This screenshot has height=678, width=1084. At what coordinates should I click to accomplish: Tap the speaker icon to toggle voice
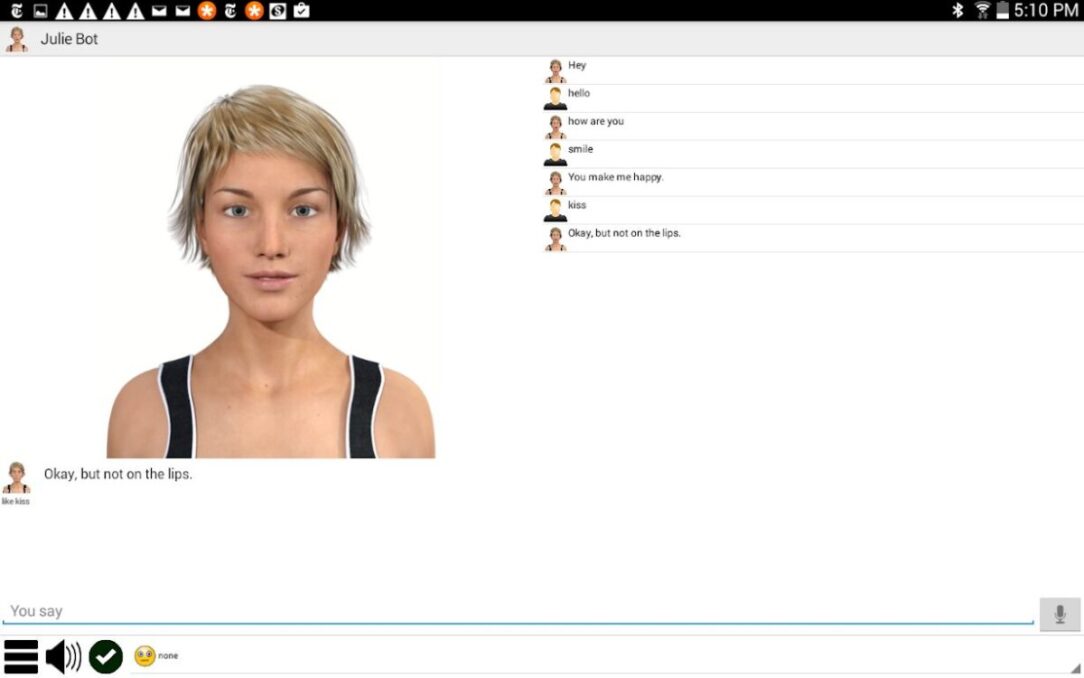[62, 657]
